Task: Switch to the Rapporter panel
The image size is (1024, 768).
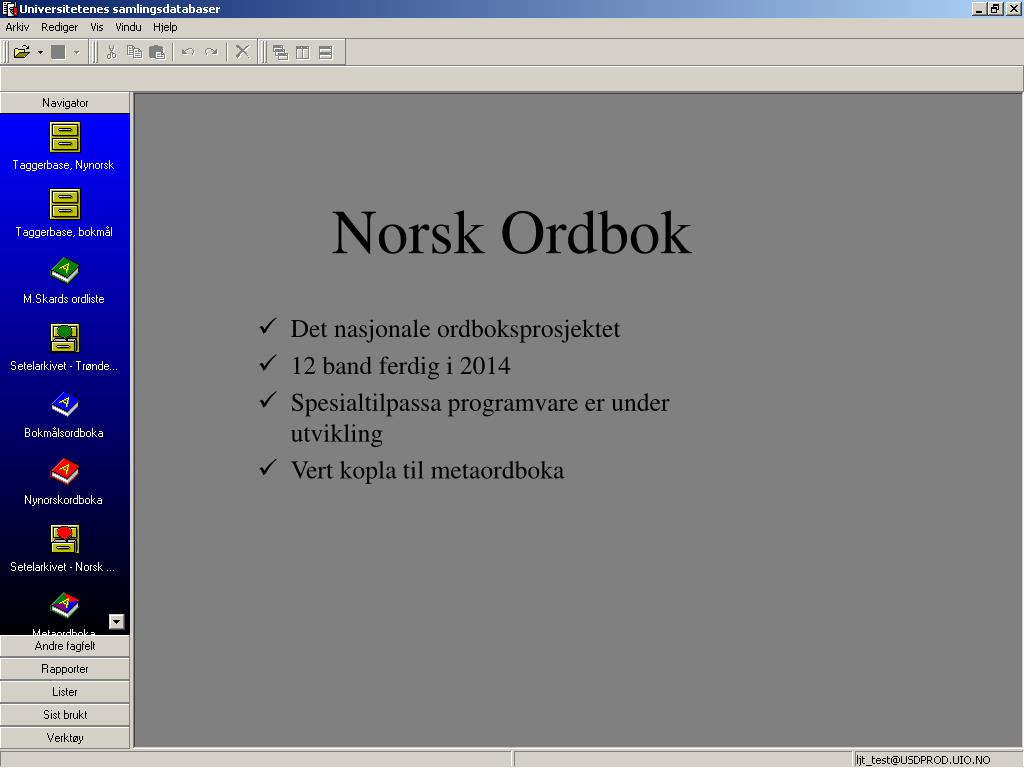Action: point(65,669)
